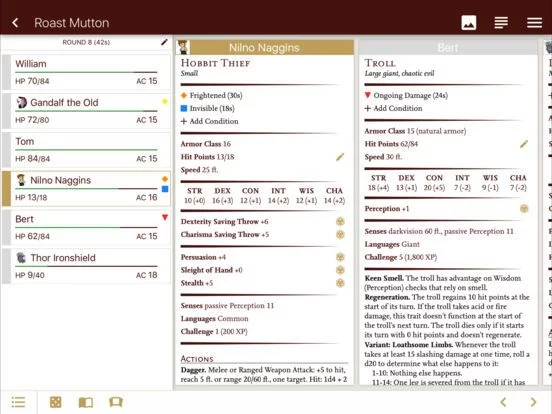This screenshot has height=414, width=552.
Task: Click Nilno's orange diamond marker in list
Action: click(x=164, y=179)
